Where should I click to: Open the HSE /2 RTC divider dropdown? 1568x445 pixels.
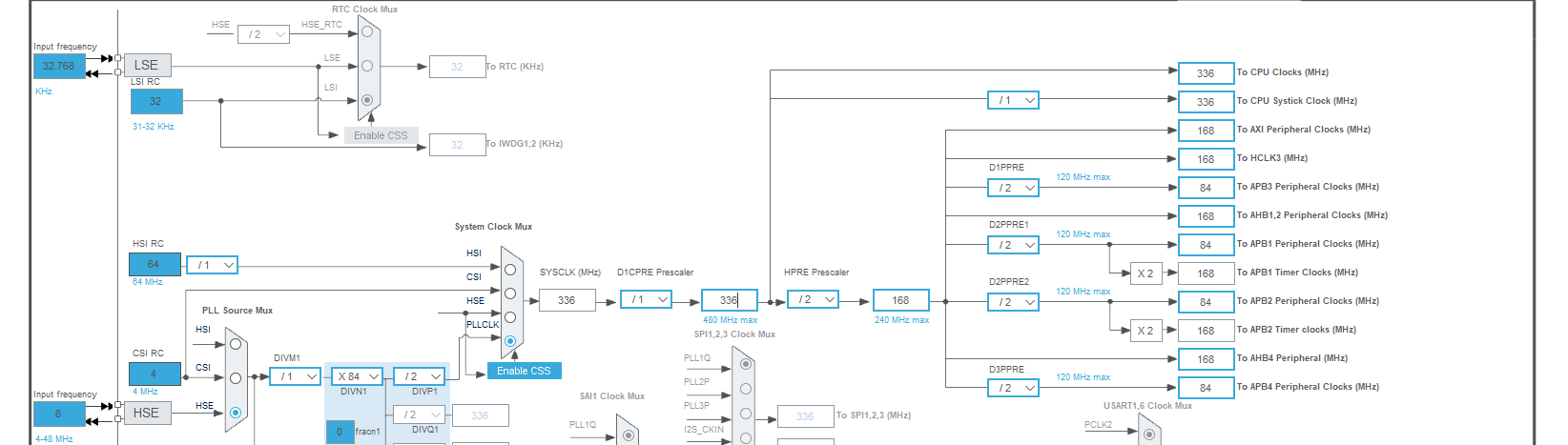coord(263,34)
